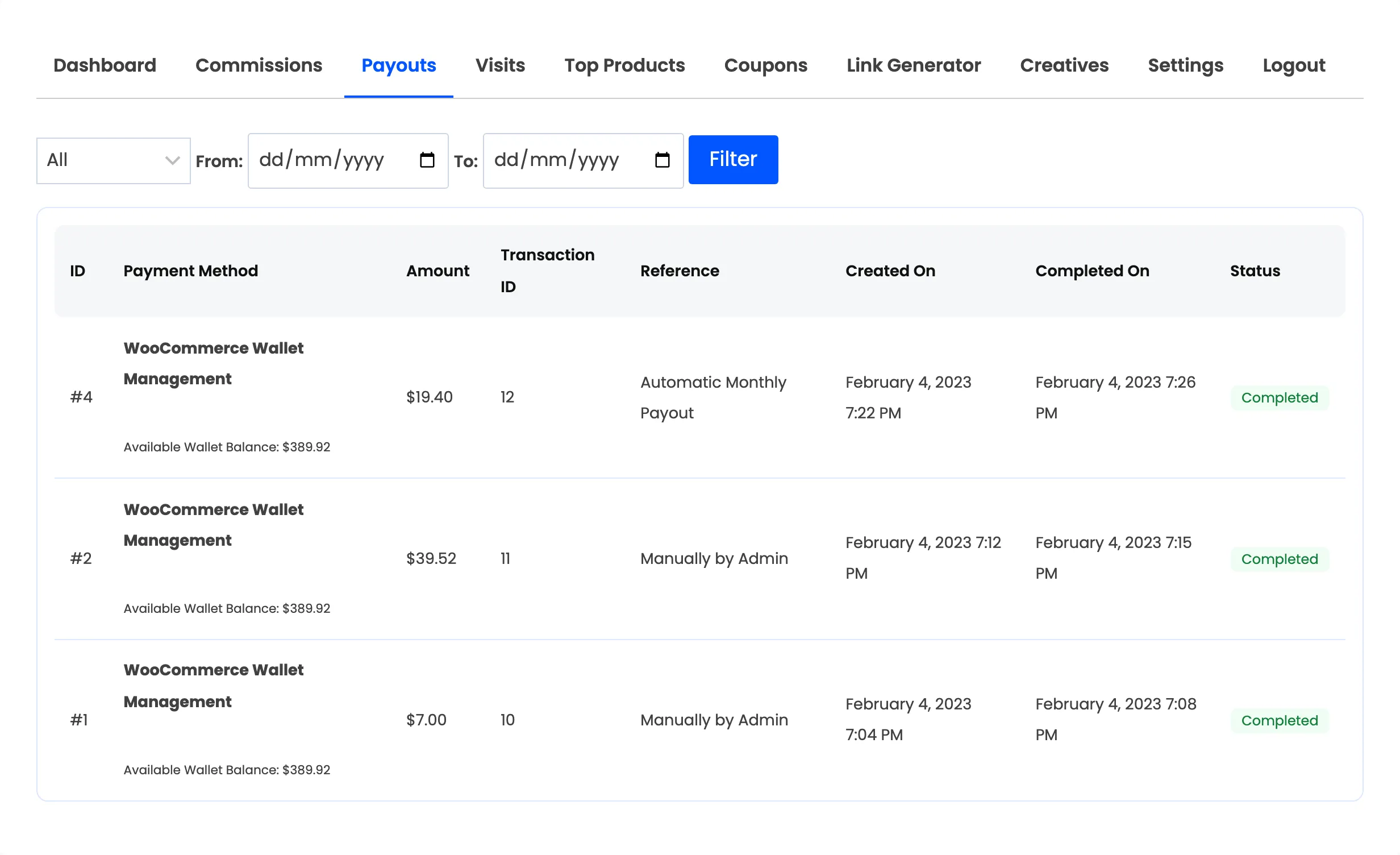Click the Status column header
Screen dimensions: 1400x855
tap(1255, 271)
